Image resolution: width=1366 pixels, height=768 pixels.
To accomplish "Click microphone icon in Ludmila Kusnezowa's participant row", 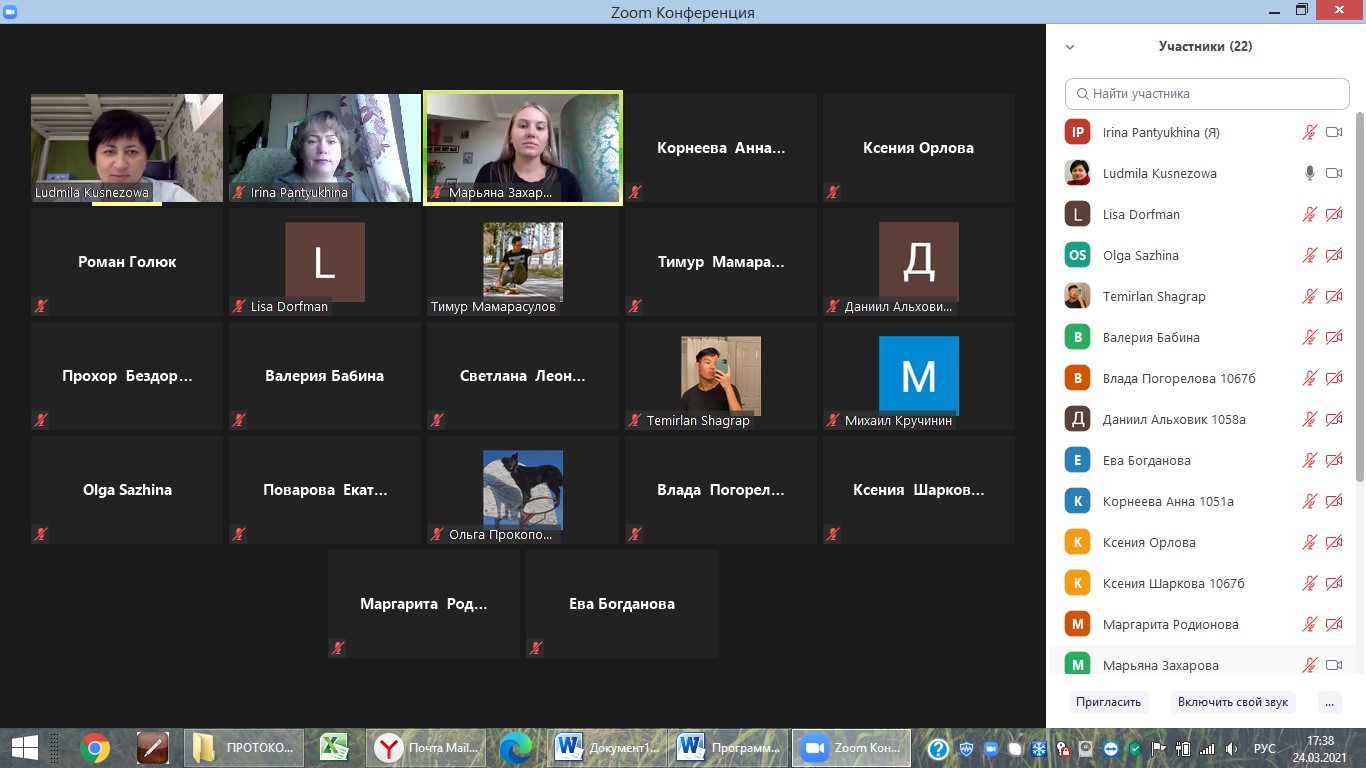I will pos(1309,173).
